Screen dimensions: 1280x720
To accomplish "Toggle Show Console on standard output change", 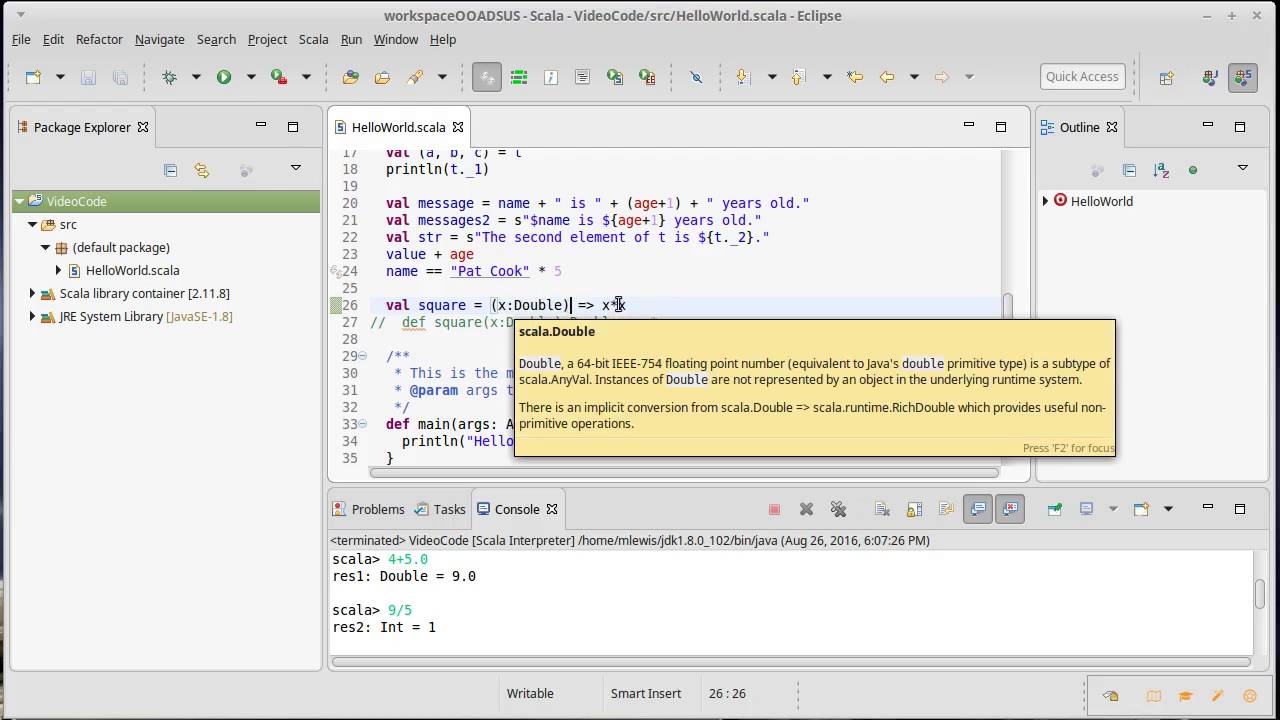I will coord(978,509).
